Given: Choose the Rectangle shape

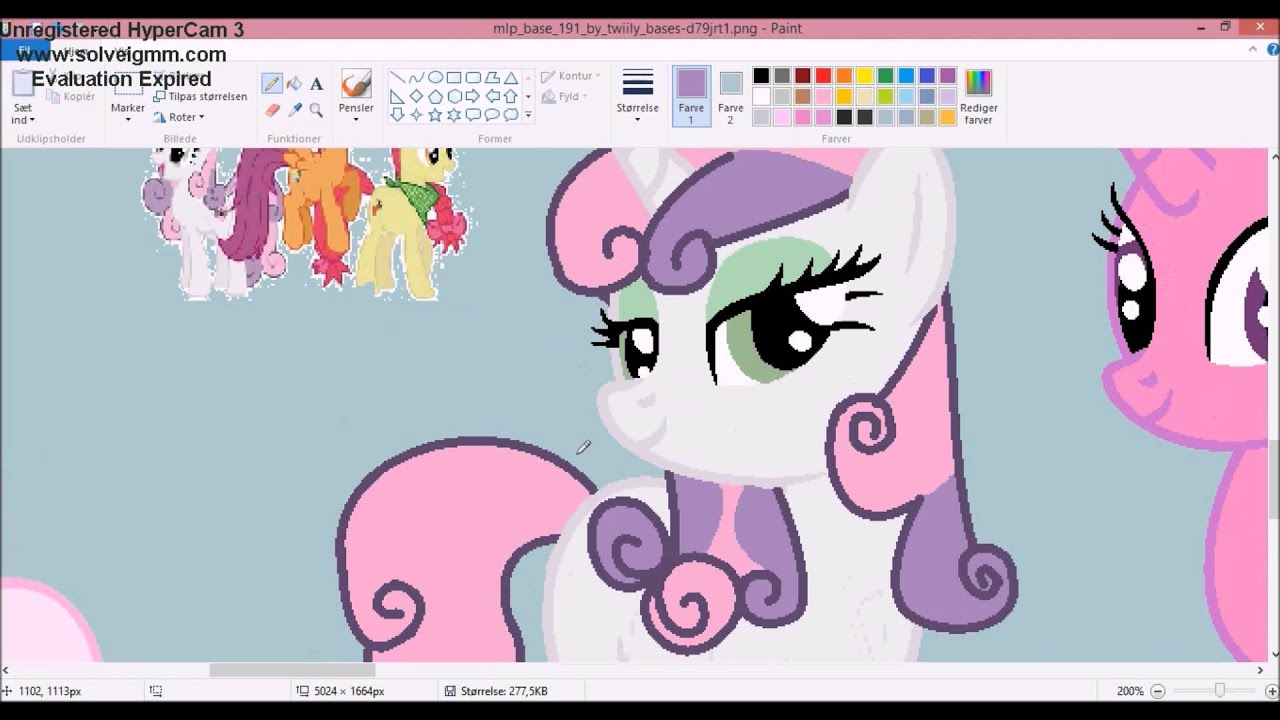Looking at the screenshot, I should point(454,78).
